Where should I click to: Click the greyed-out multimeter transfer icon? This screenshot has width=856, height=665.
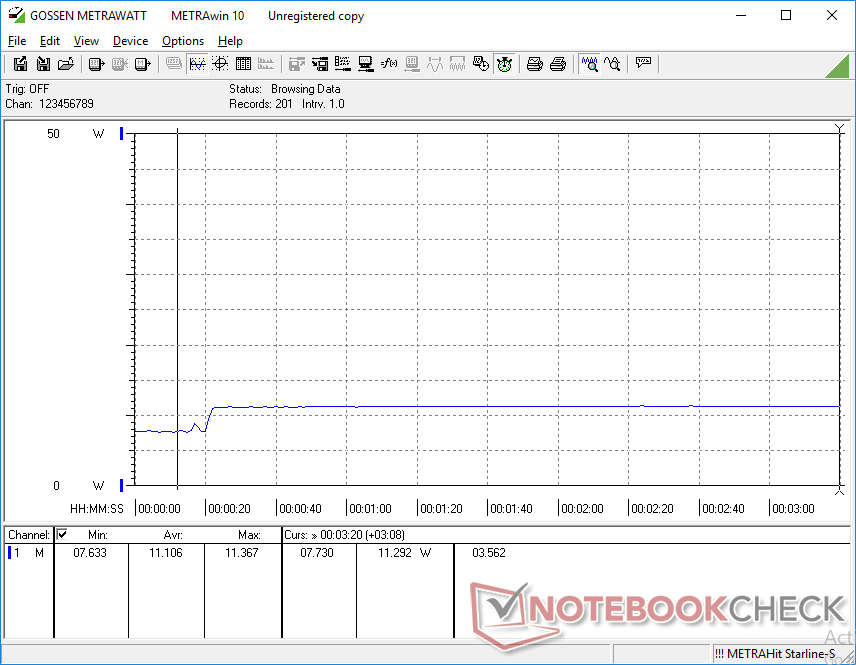click(x=120, y=64)
